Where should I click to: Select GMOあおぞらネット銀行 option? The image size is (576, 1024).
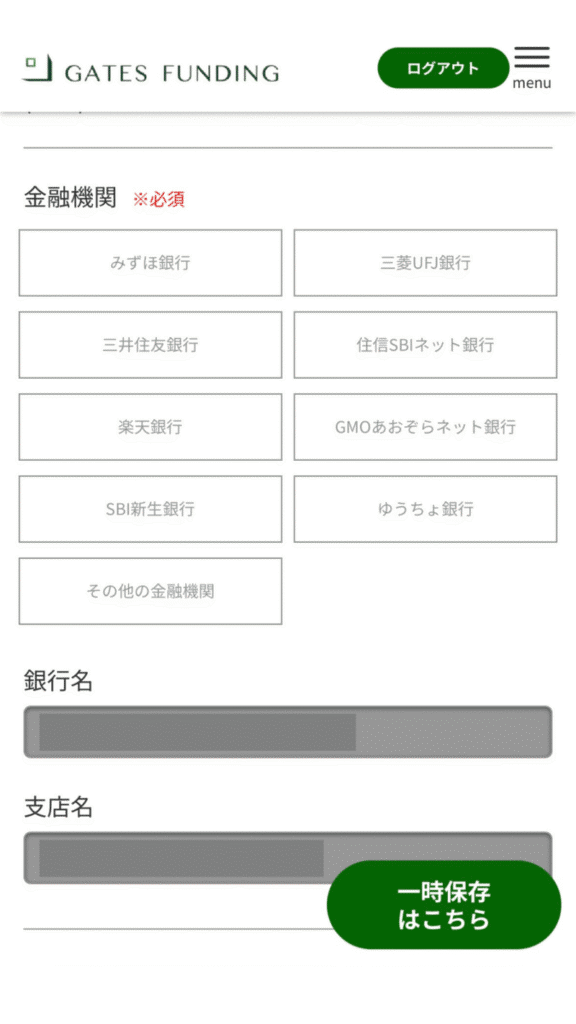point(425,427)
